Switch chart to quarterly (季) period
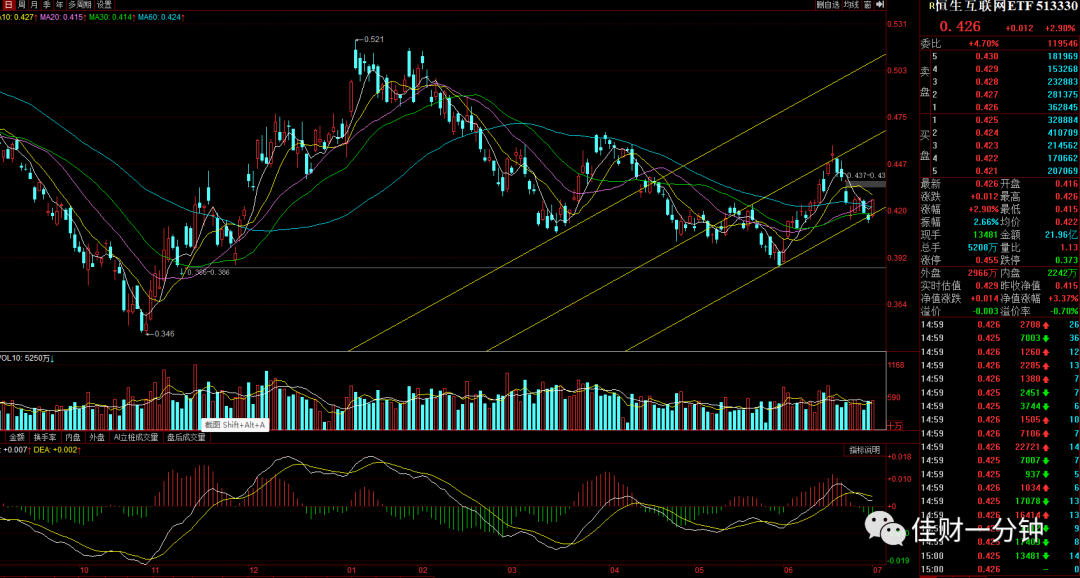1080x578 pixels. [x=47, y=4]
